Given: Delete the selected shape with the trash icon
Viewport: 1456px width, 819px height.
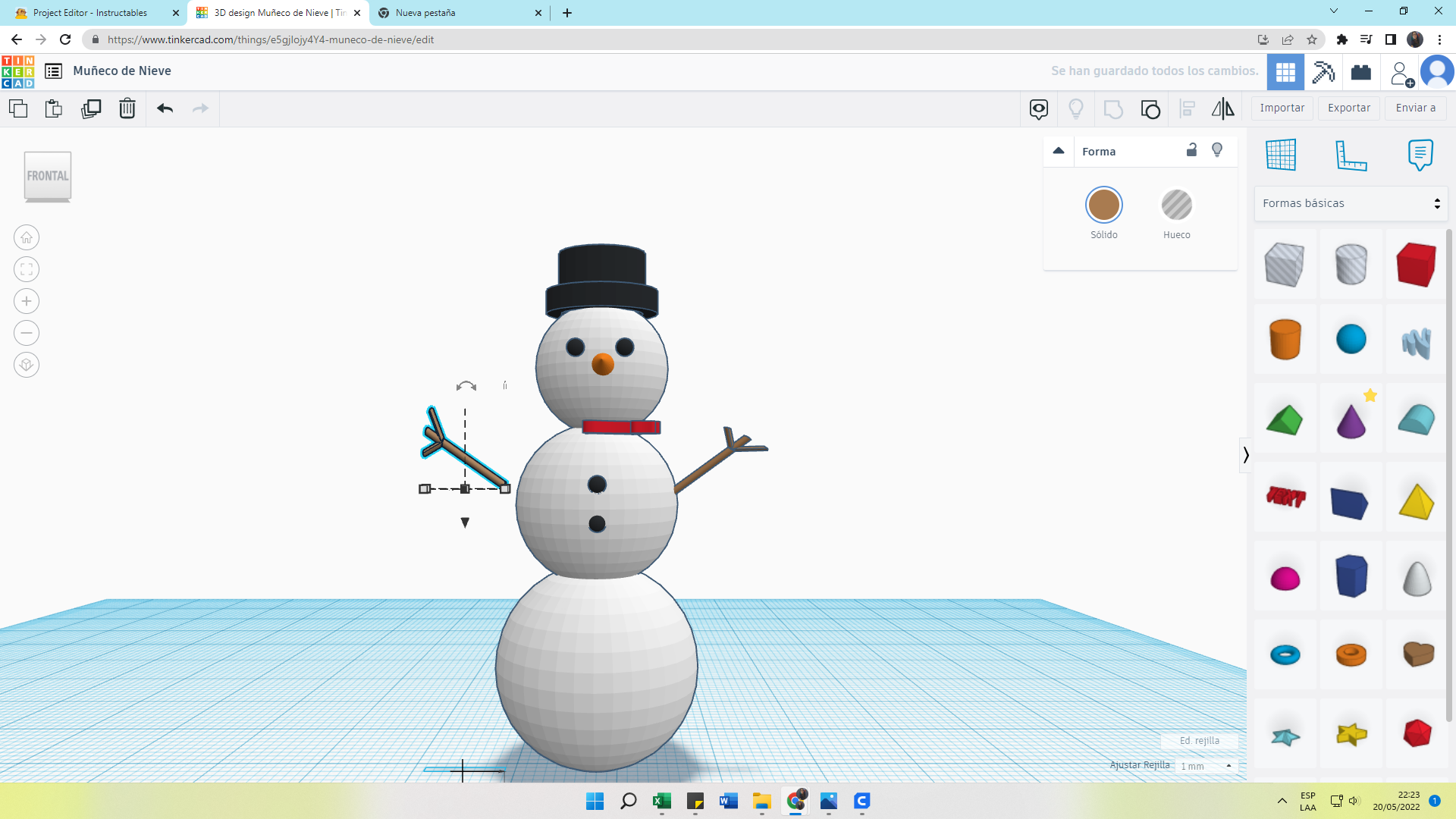Looking at the screenshot, I should [127, 108].
